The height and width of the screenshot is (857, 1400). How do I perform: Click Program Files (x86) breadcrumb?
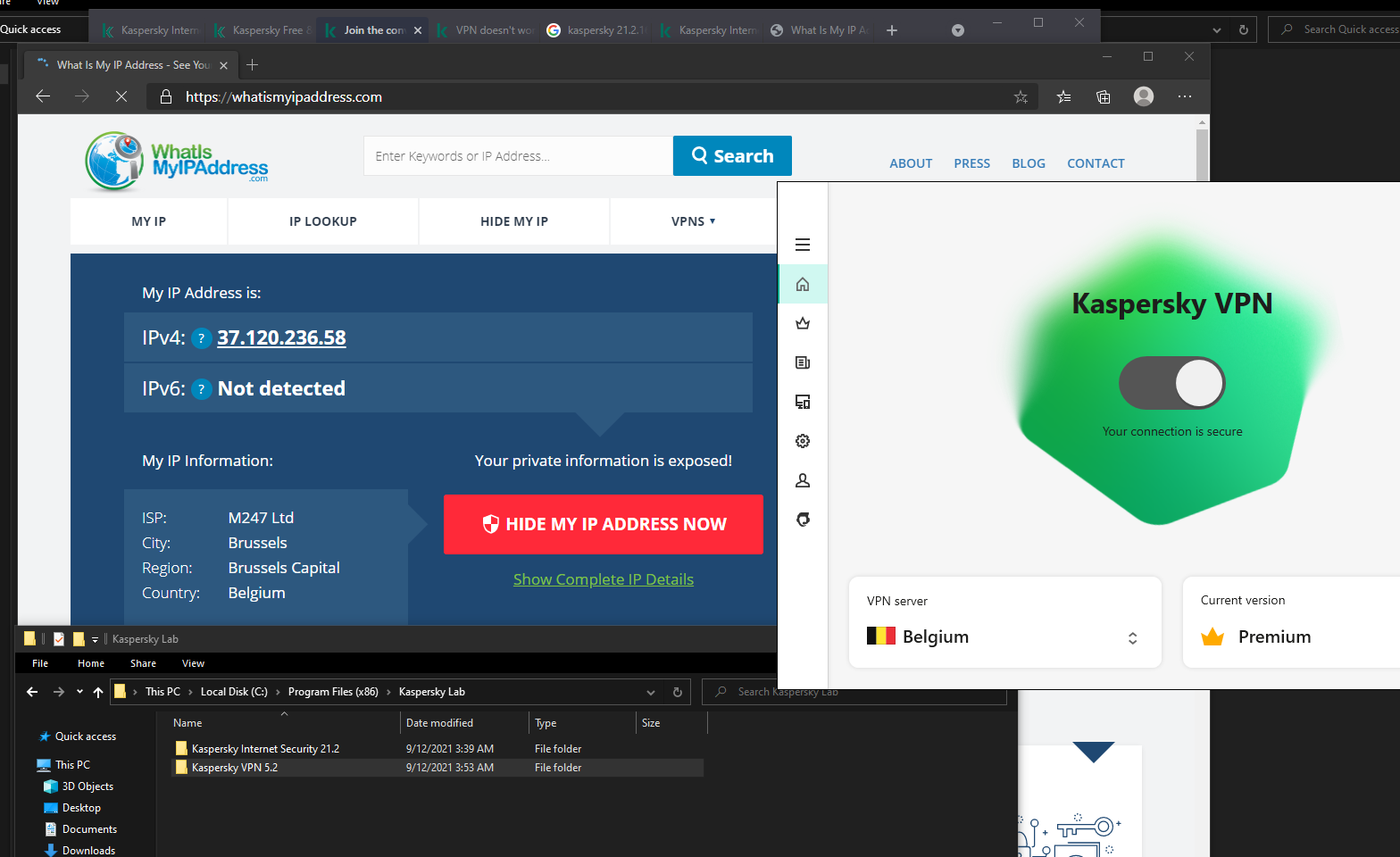point(333,692)
